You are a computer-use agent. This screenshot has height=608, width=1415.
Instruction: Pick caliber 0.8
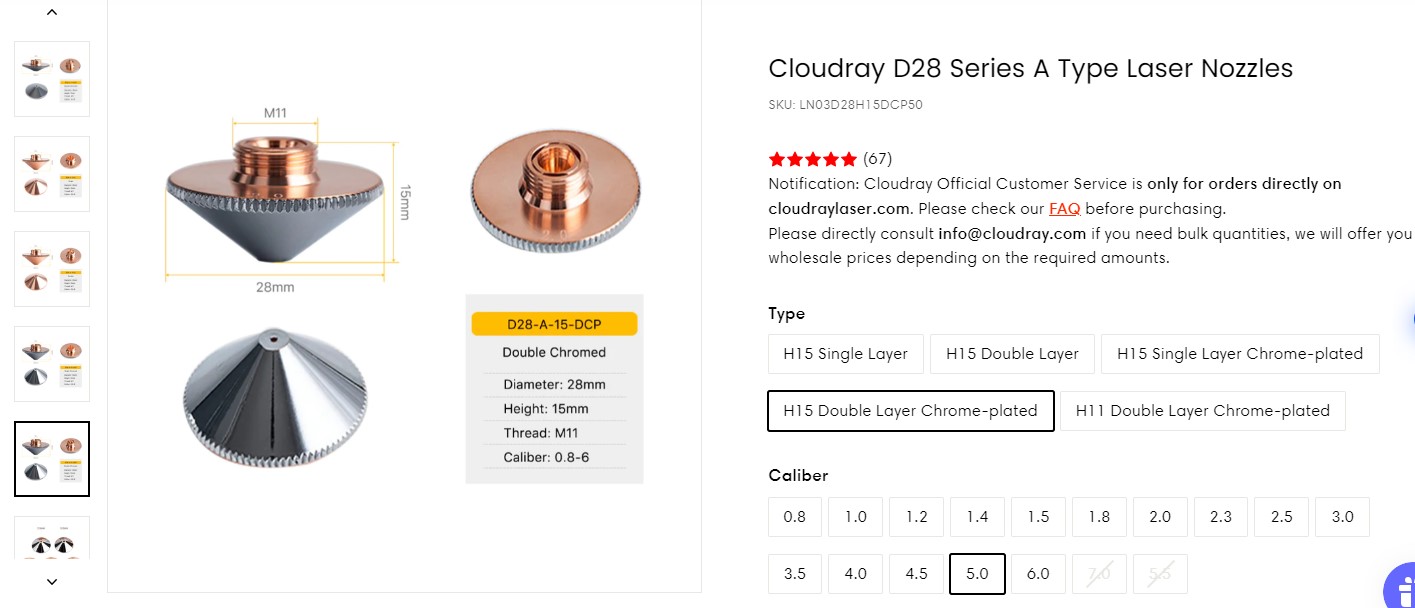coord(795,517)
